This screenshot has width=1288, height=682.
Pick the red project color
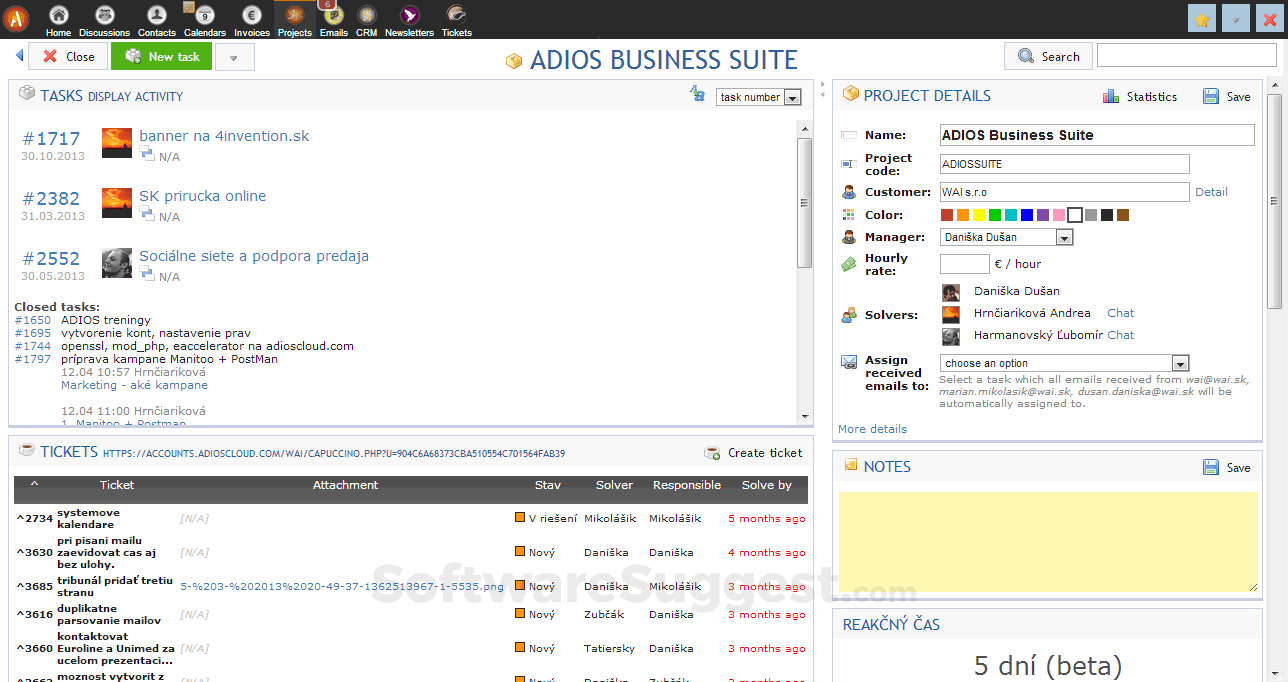(x=947, y=215)
